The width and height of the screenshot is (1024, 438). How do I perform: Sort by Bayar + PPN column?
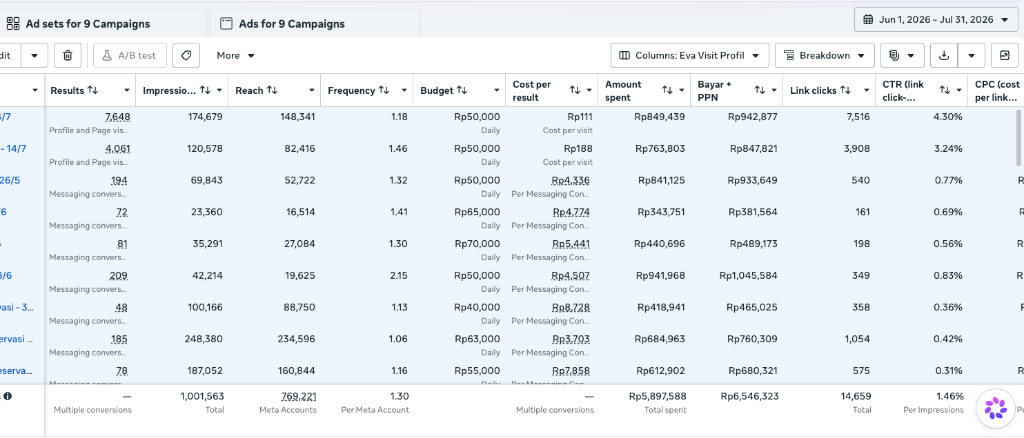pos(760,90)
